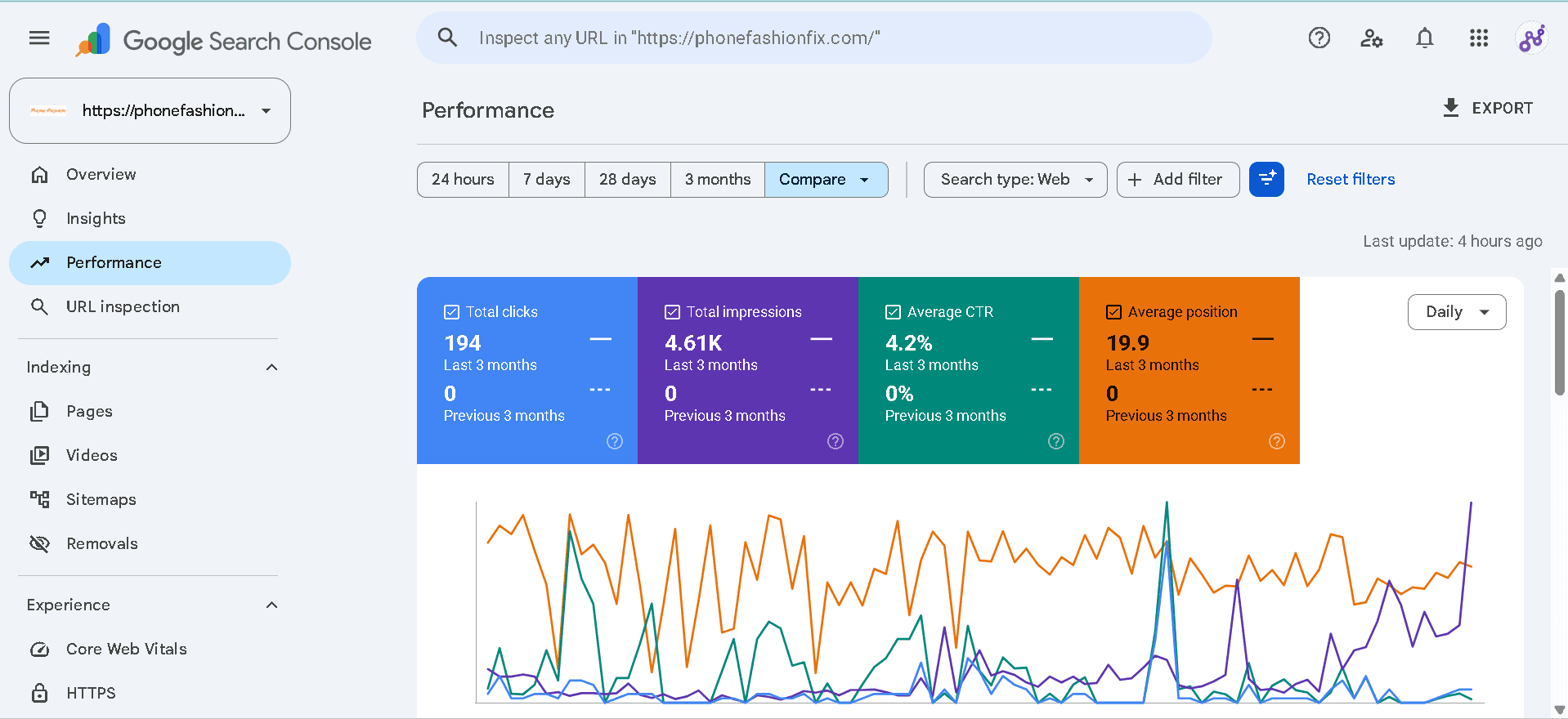Collapse the Indexing section
The height and width of the screenshot is (719, 1568).
point(271,367)
